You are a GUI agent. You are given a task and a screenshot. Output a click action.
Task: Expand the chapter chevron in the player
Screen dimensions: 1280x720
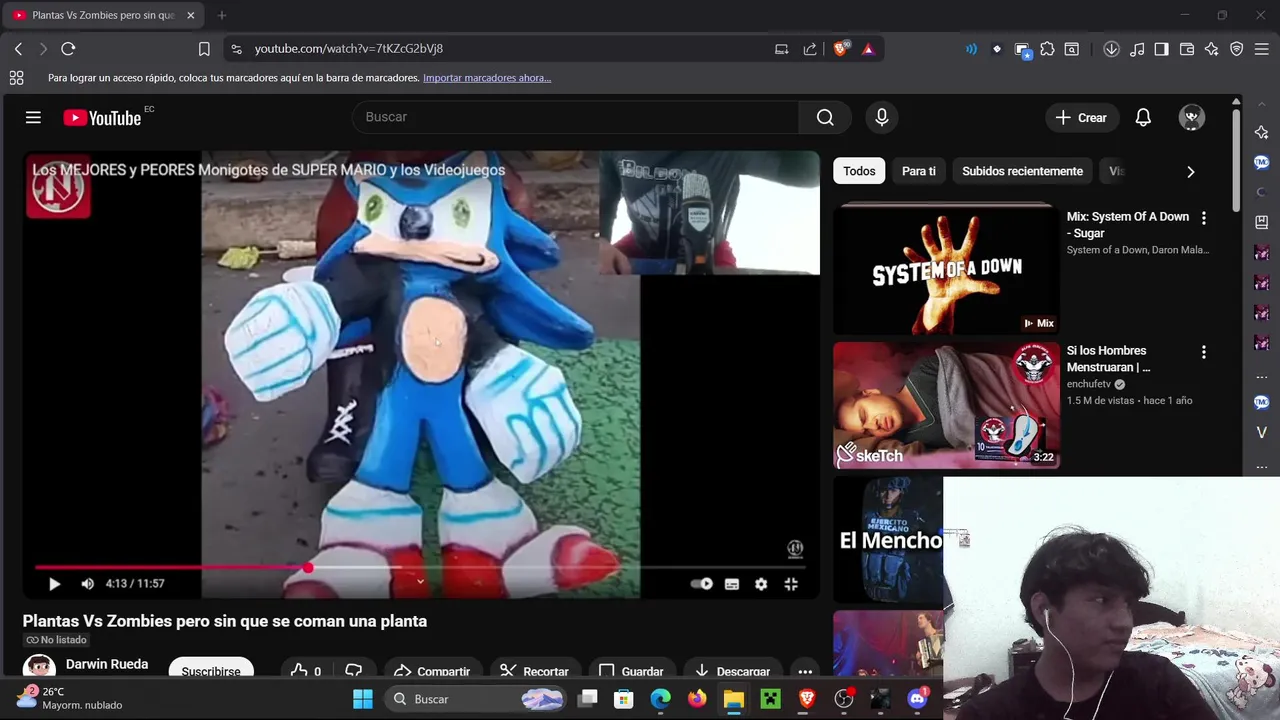420,581
